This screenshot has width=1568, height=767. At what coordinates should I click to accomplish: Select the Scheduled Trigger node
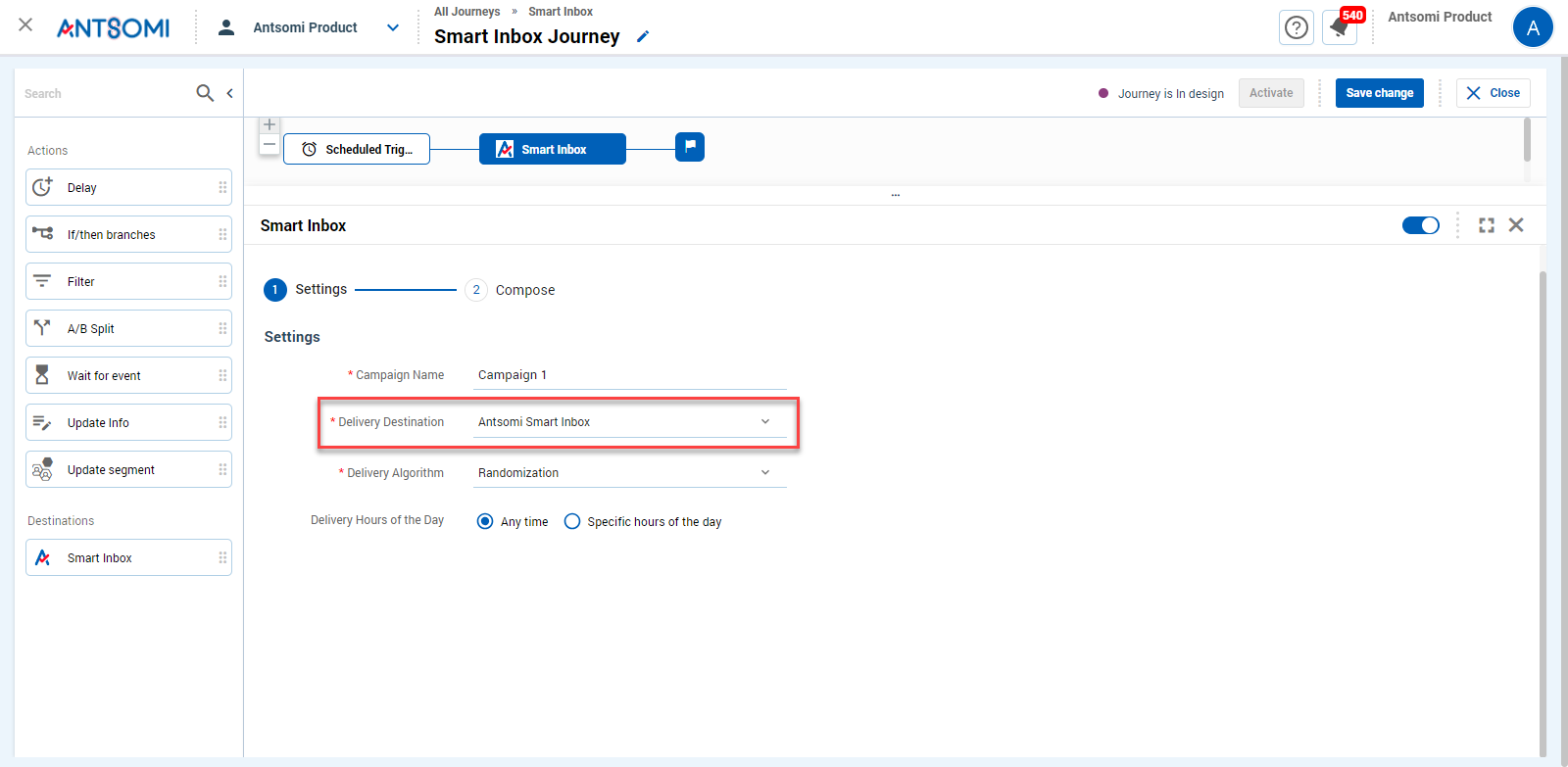tap(357, 149)
